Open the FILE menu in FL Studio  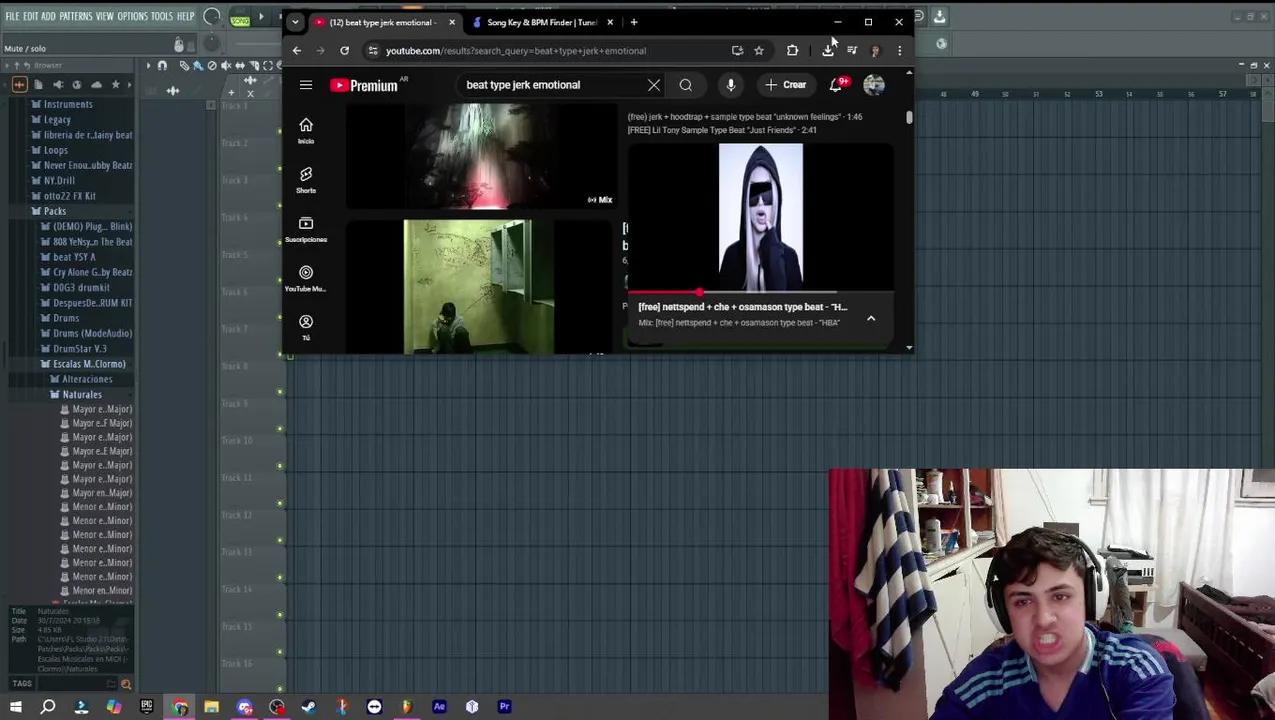(12, 16)
